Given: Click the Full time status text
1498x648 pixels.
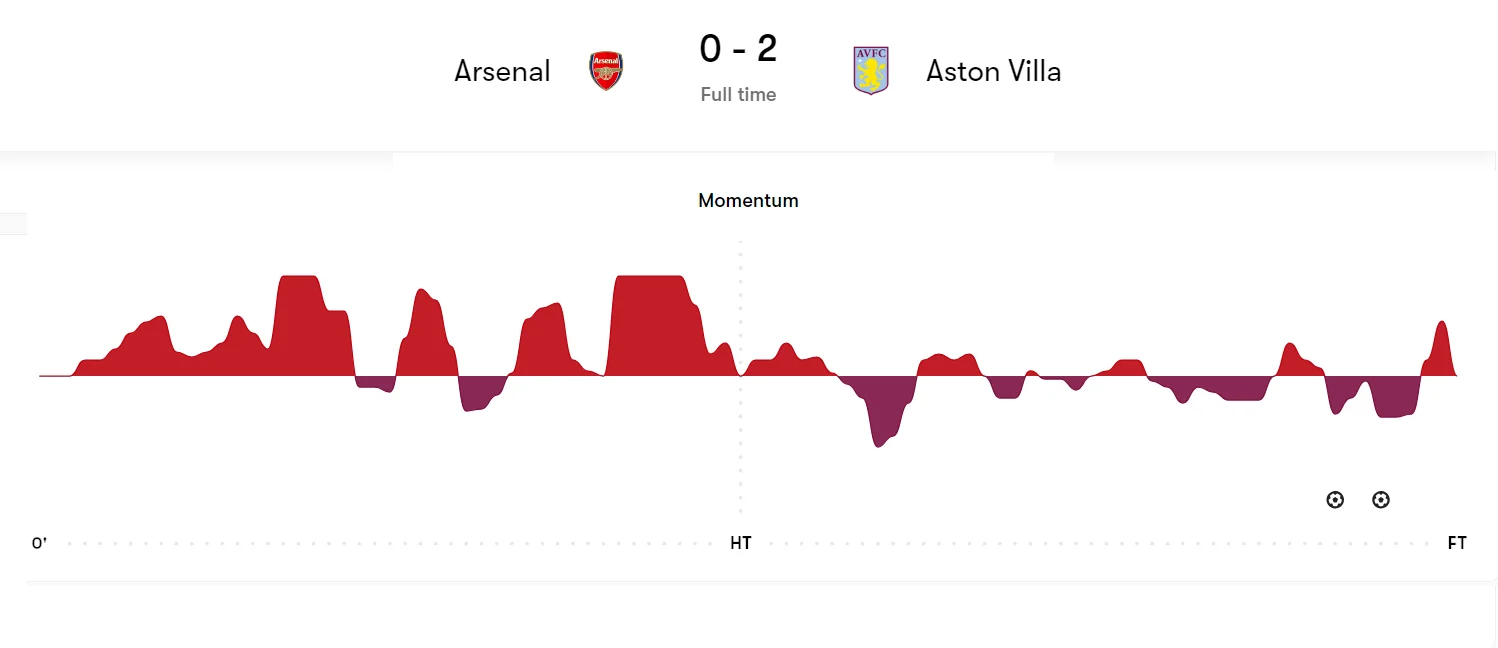Looking at the screenshot, I should 738,95.
